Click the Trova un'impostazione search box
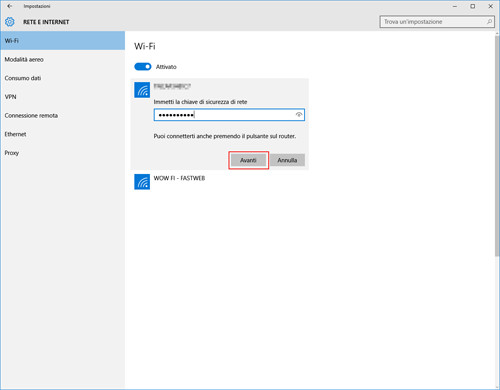 (437, 22)
